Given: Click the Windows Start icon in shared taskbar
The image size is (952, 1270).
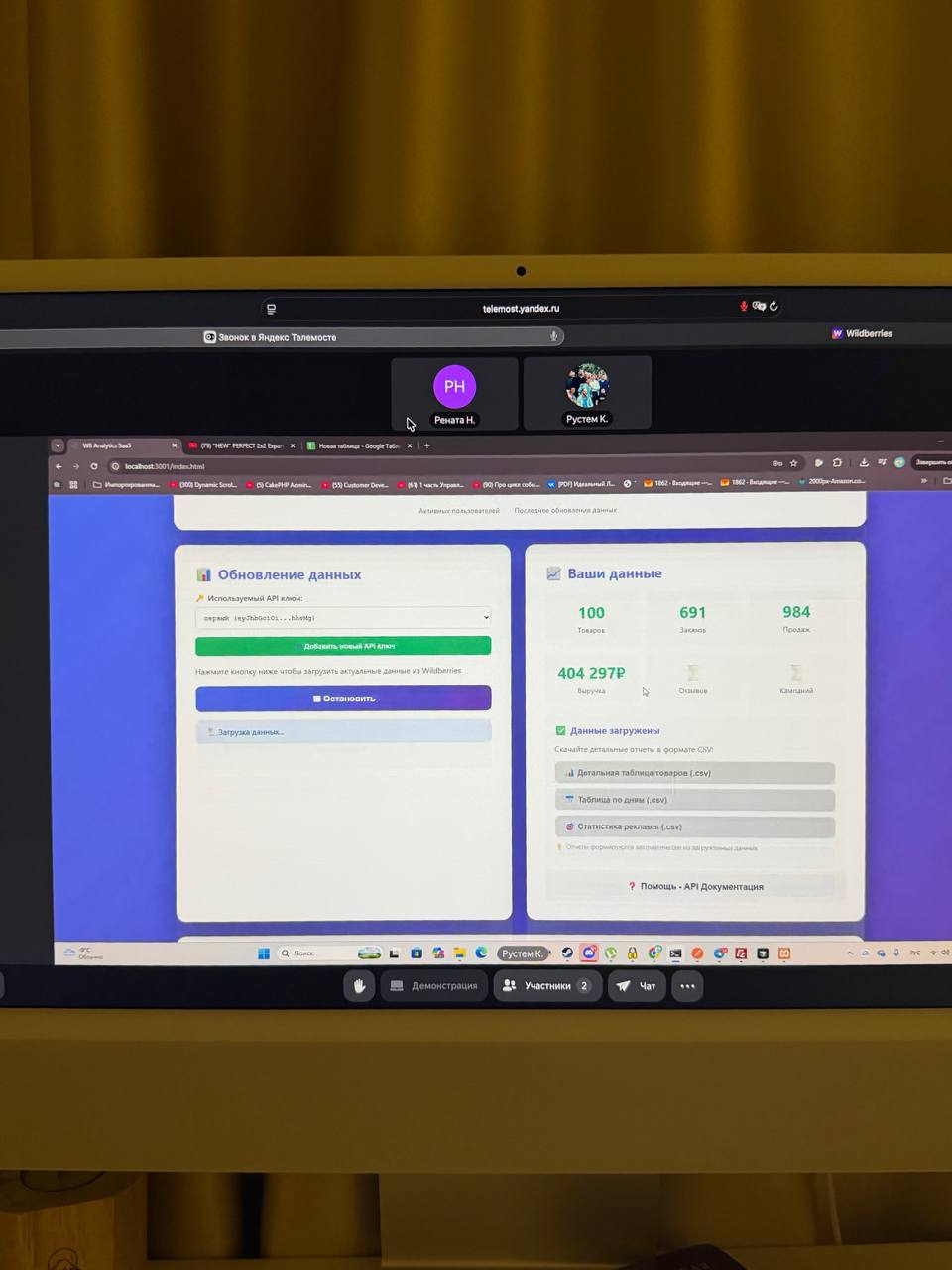Looking at the screenshot, I should pos(264,953).
